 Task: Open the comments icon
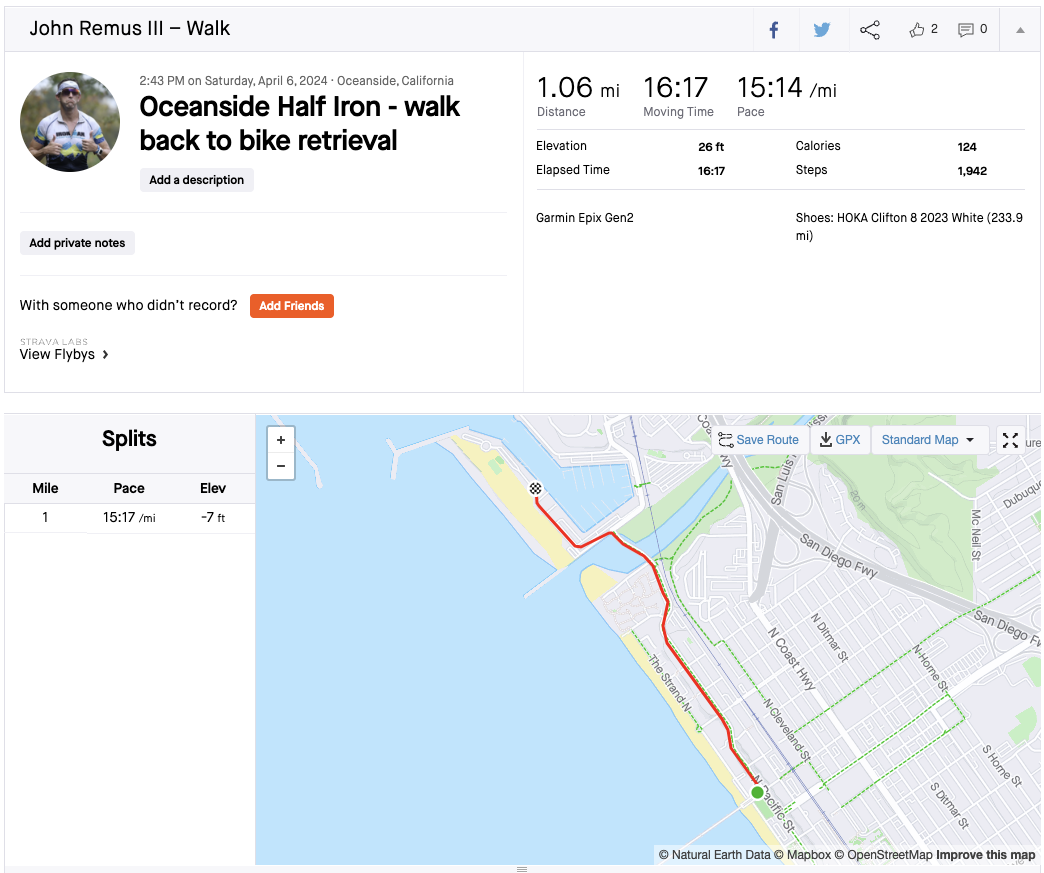click(x=966, y=30)
